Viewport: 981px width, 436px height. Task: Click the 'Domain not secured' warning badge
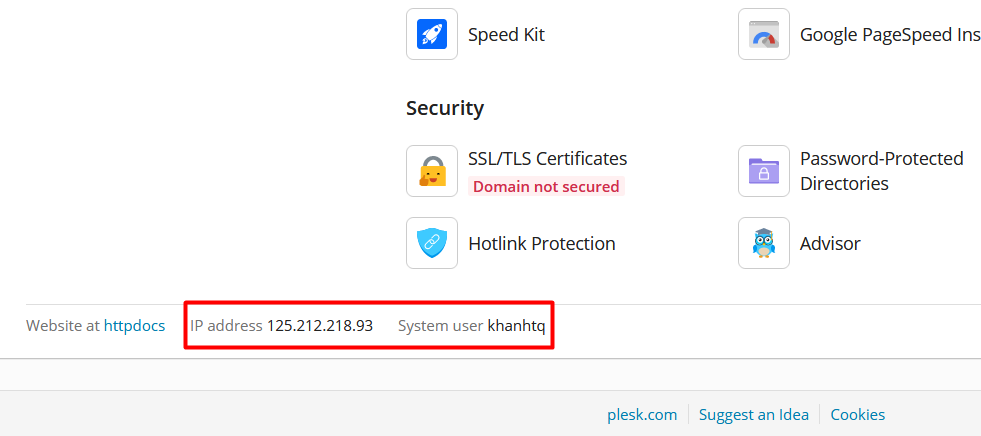pyautogui.click(x=546, y=186)
